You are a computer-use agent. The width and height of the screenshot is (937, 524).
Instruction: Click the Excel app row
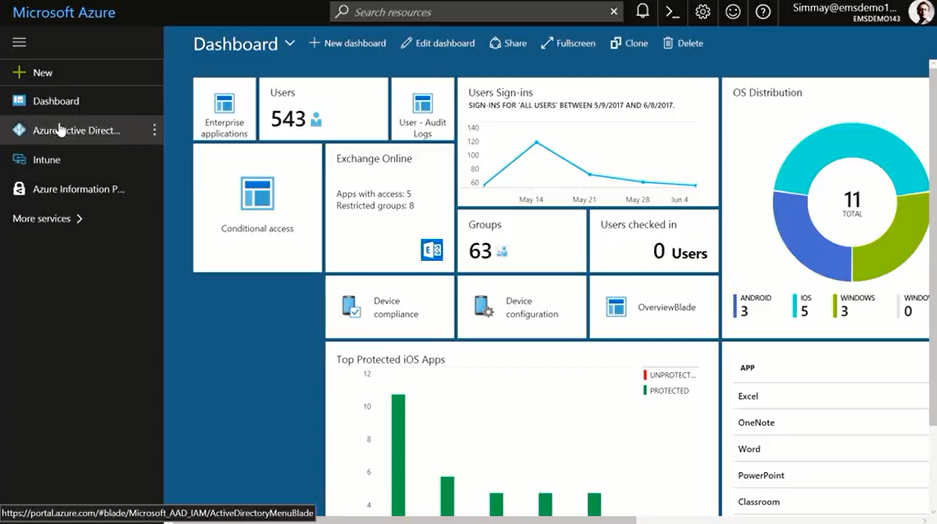click(831, 396)
